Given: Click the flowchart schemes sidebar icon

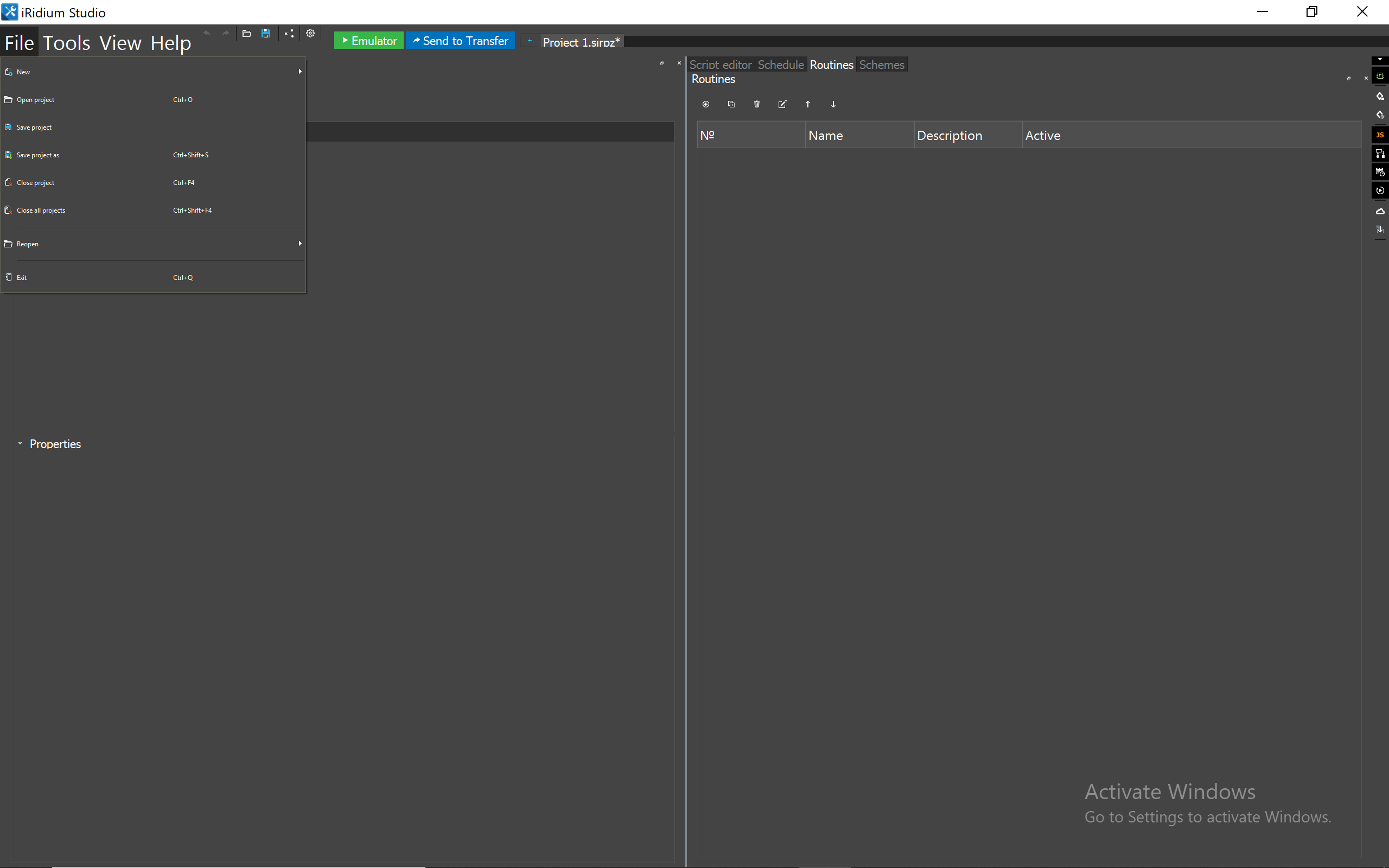Looking at the screenshot, I should 1380,154.
